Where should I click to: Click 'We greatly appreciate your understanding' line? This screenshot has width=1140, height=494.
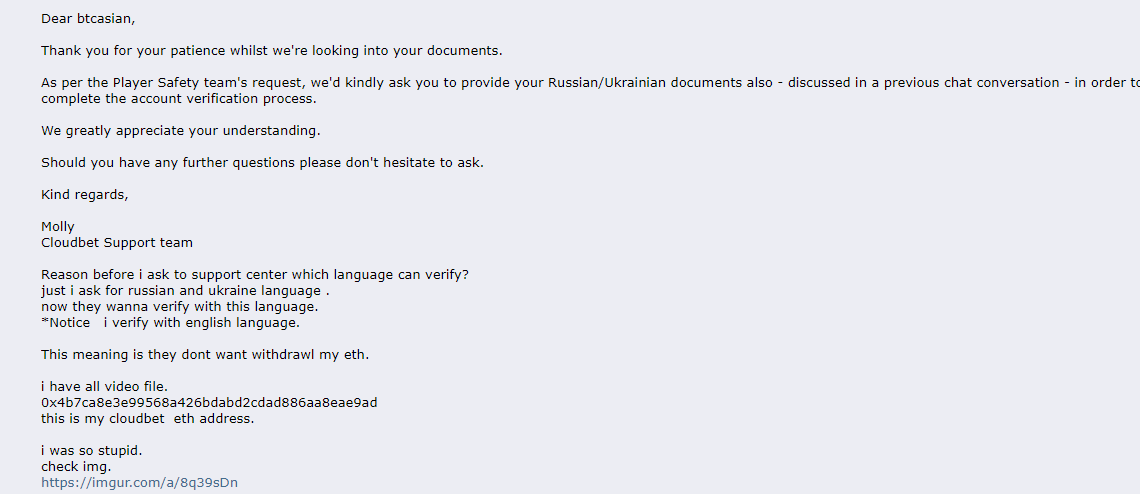pyautogui.click(x=180, y=132)
